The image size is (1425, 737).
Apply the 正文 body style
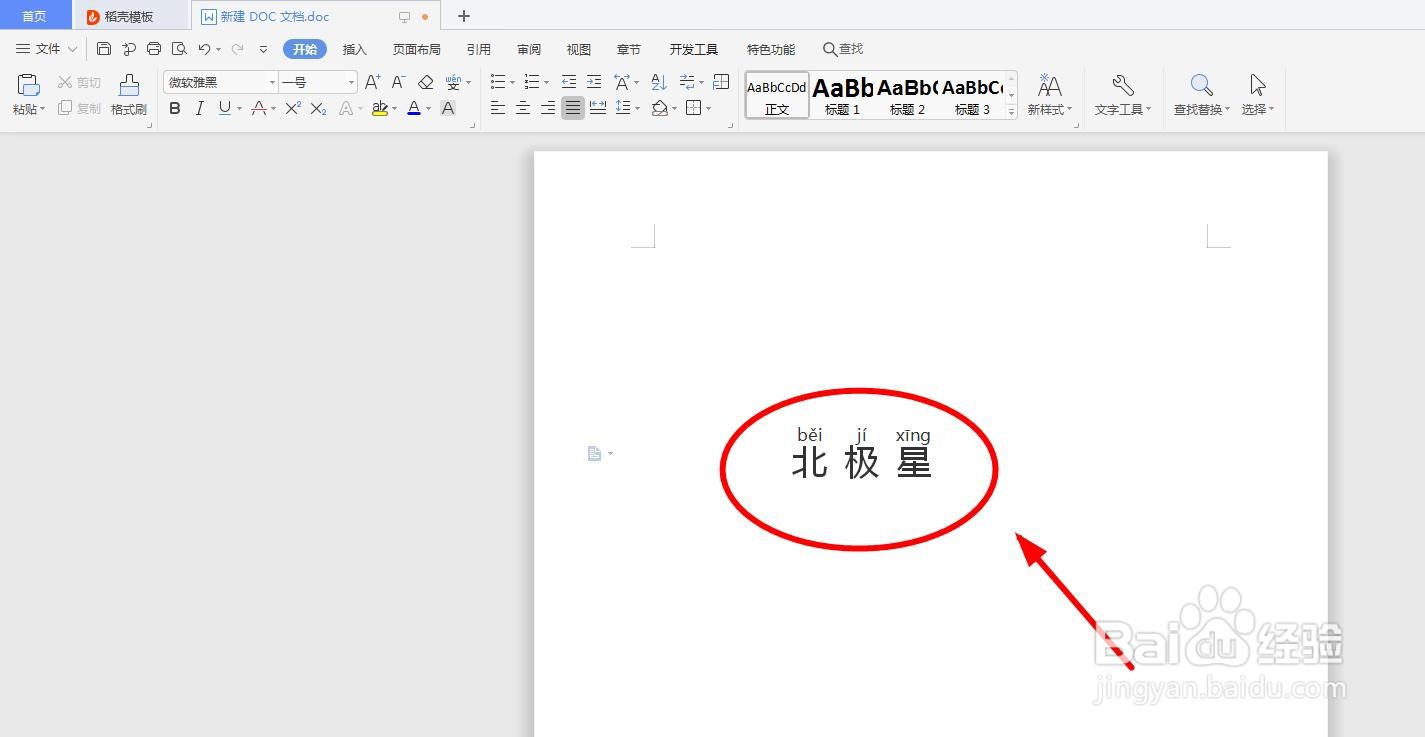point(777,96)
